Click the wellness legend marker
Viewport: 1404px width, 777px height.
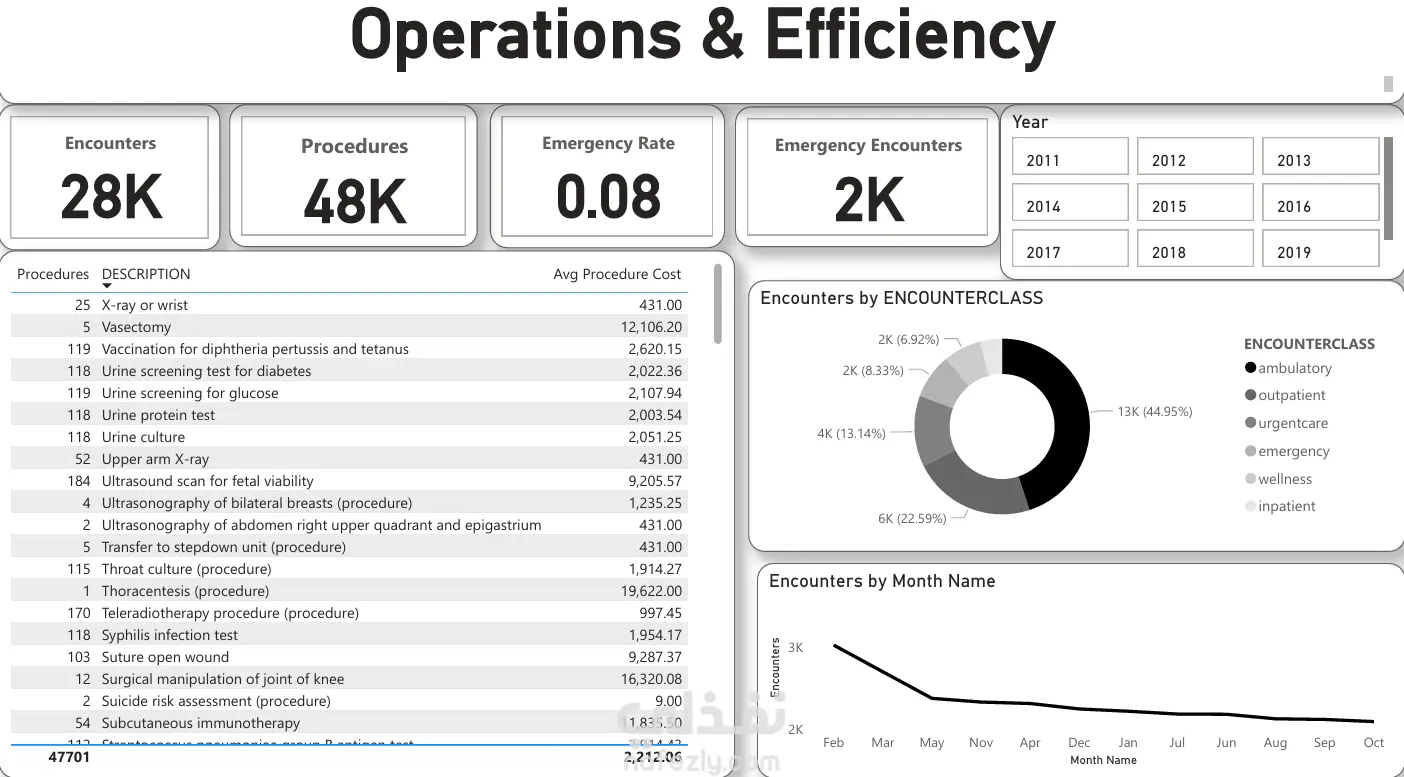coord(1250,479)
